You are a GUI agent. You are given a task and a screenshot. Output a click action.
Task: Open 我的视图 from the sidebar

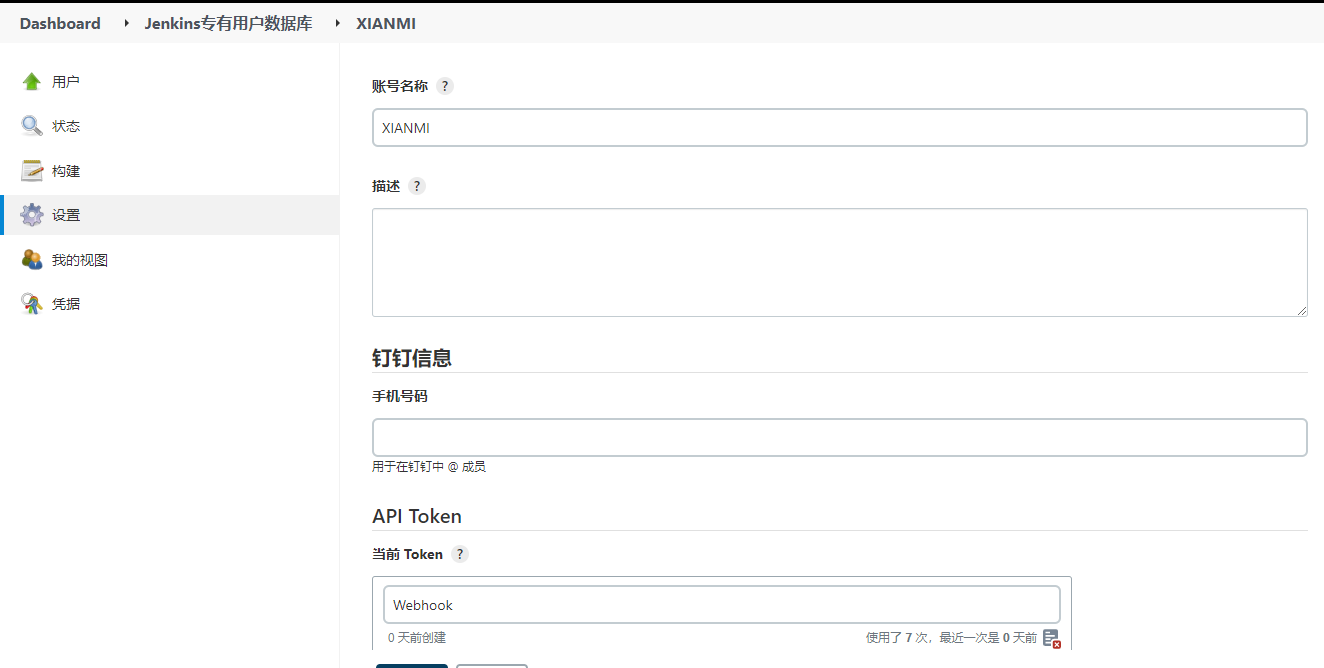(64, 260)
